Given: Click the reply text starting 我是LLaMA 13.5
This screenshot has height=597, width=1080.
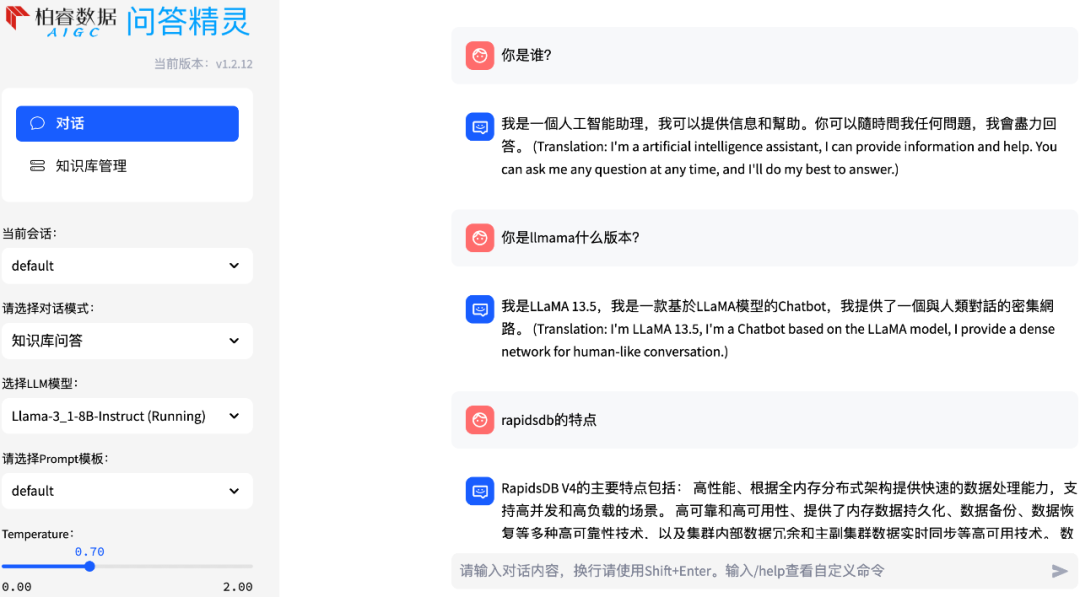Looking at the screenshot, I should (x=778, y=329).
